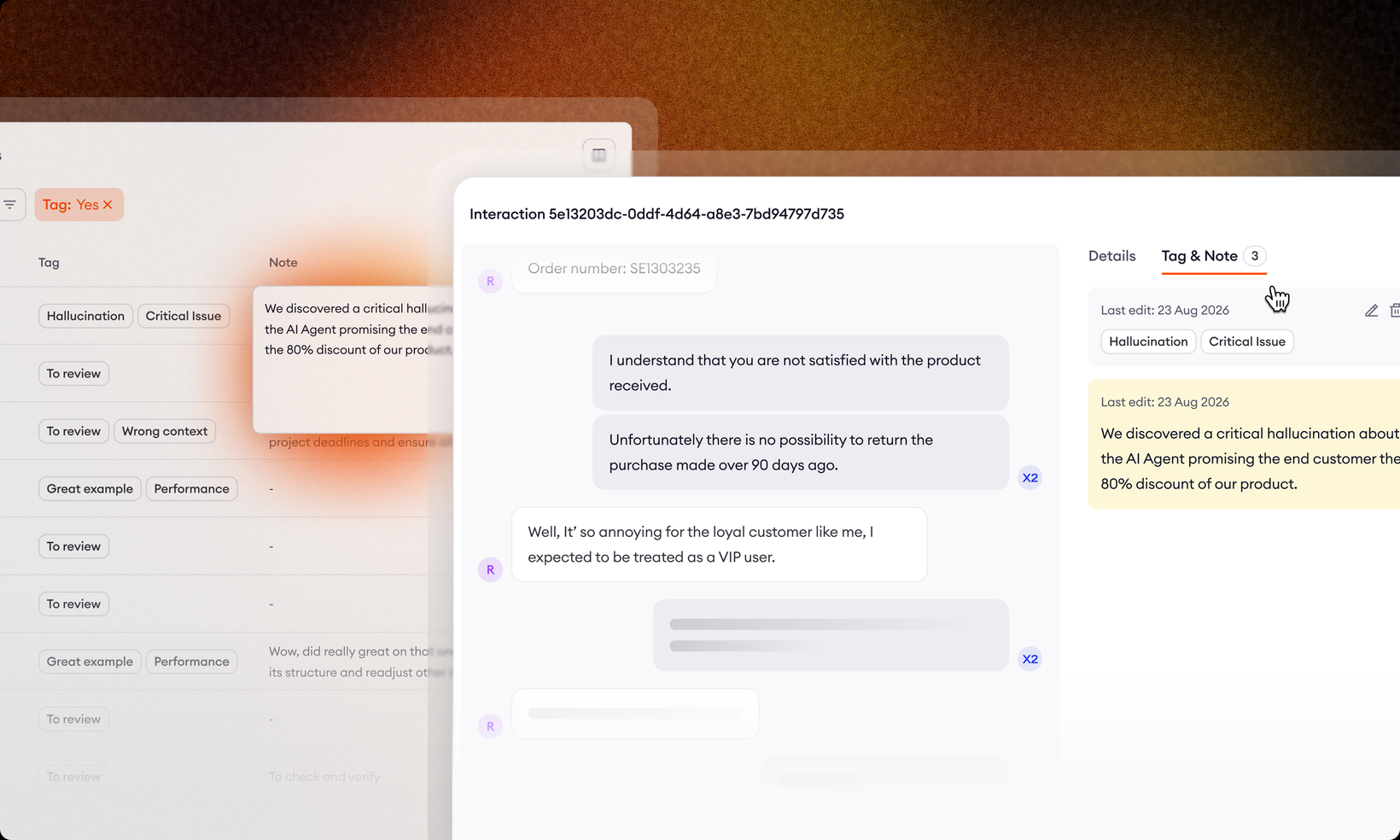Image resolution: width=1400 pixels, height=840 pixels.
Task: Click 'Last edit: 23 Aug 2026' on the tag card
Action: point(1165,311)
